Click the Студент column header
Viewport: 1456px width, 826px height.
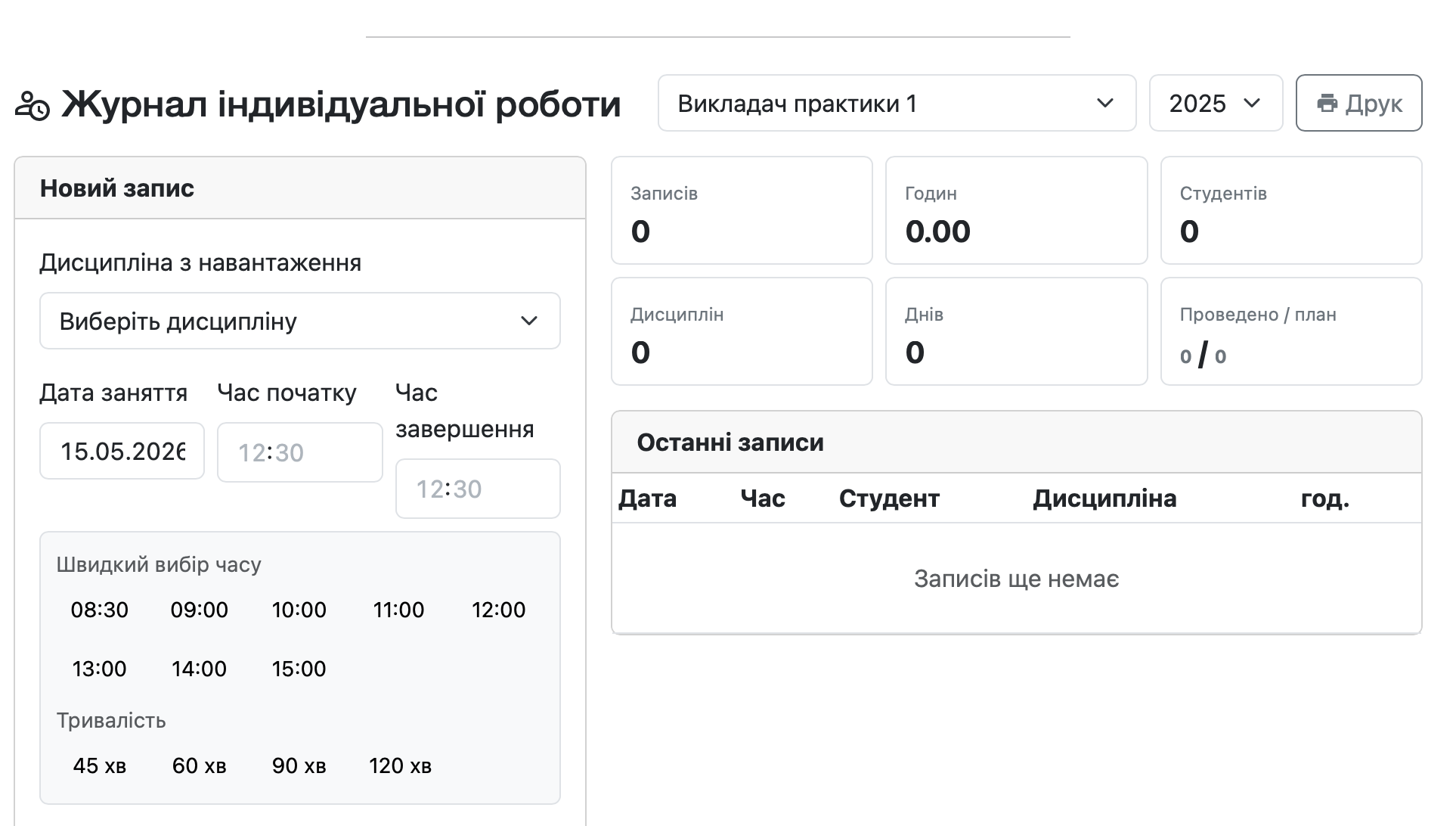pos(889,498)
